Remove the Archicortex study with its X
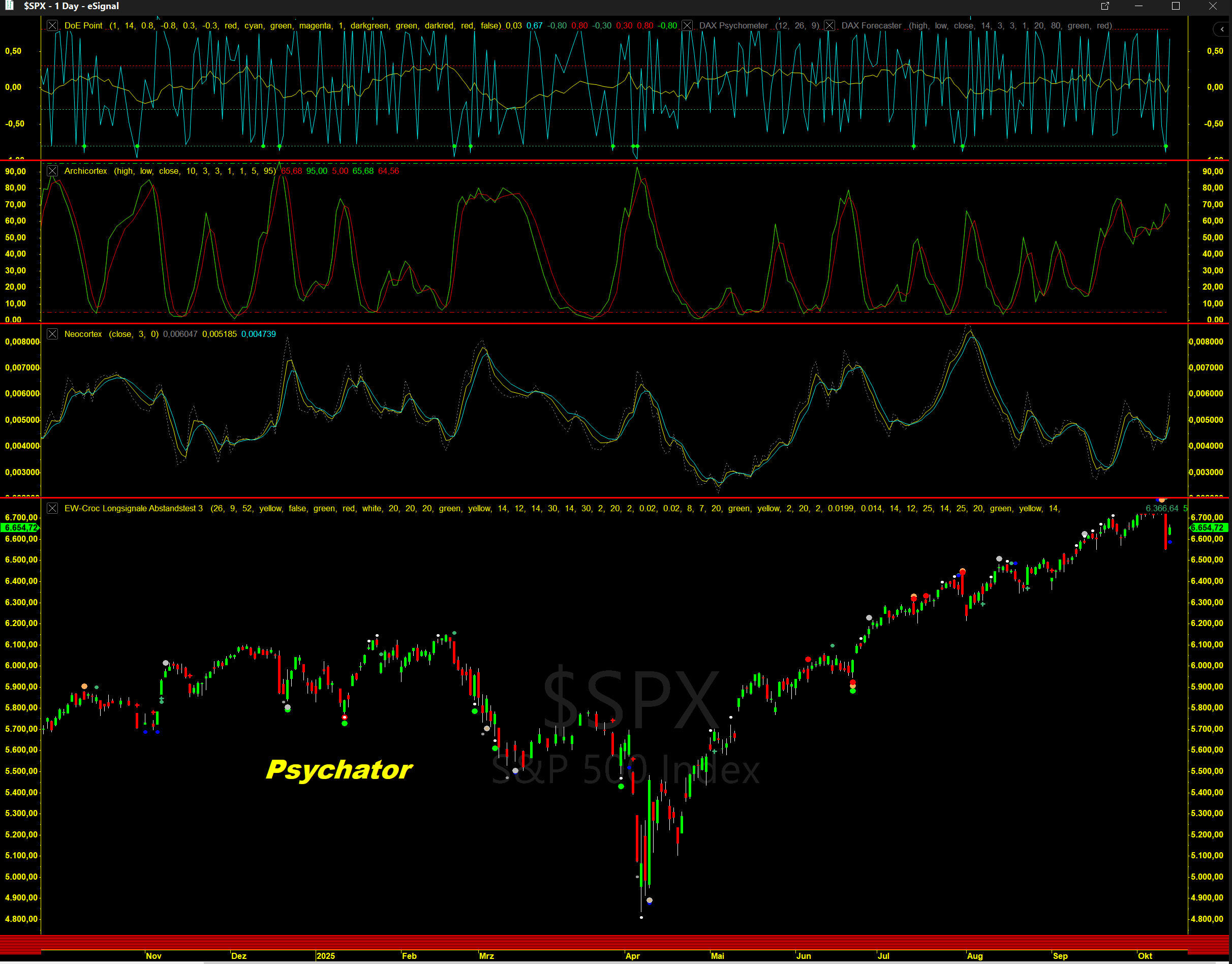Screen dimensions: 1232x964 (52, 171)
